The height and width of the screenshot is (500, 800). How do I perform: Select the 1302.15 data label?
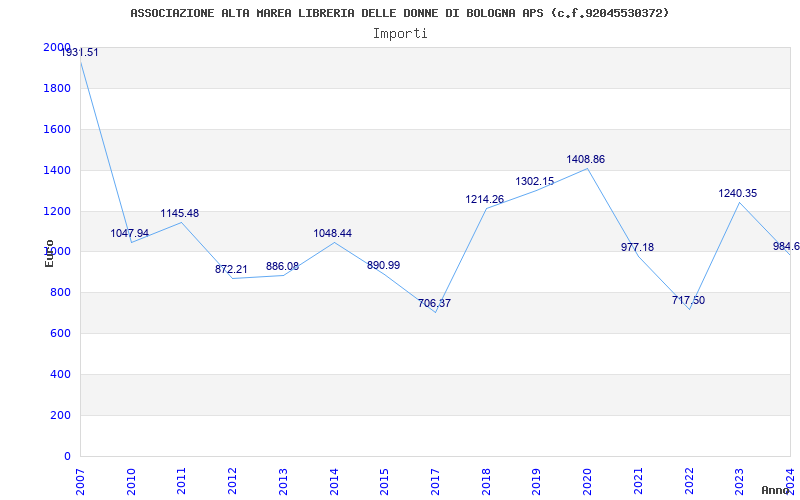pos(534,181)
